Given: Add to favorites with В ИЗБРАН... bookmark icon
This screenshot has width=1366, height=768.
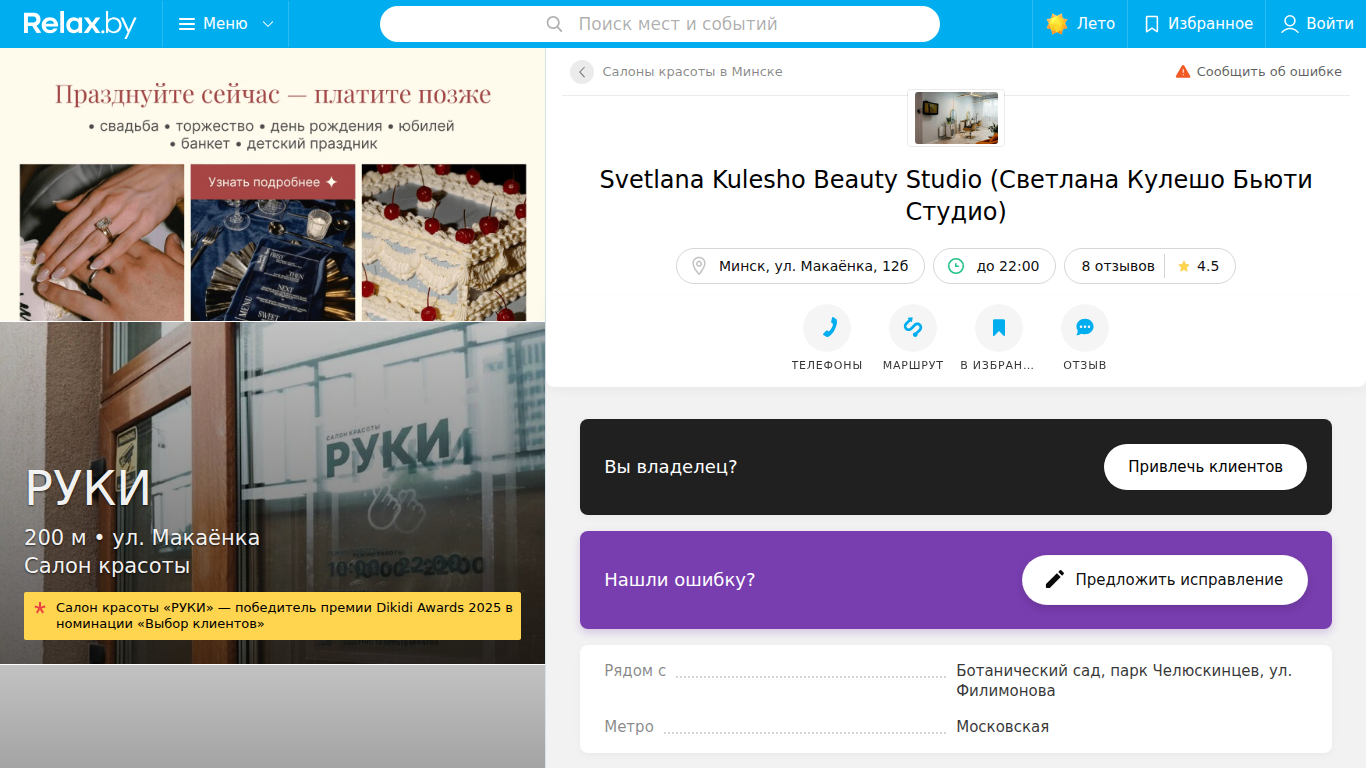Looking at the screenshot, I should coord(999,328).
